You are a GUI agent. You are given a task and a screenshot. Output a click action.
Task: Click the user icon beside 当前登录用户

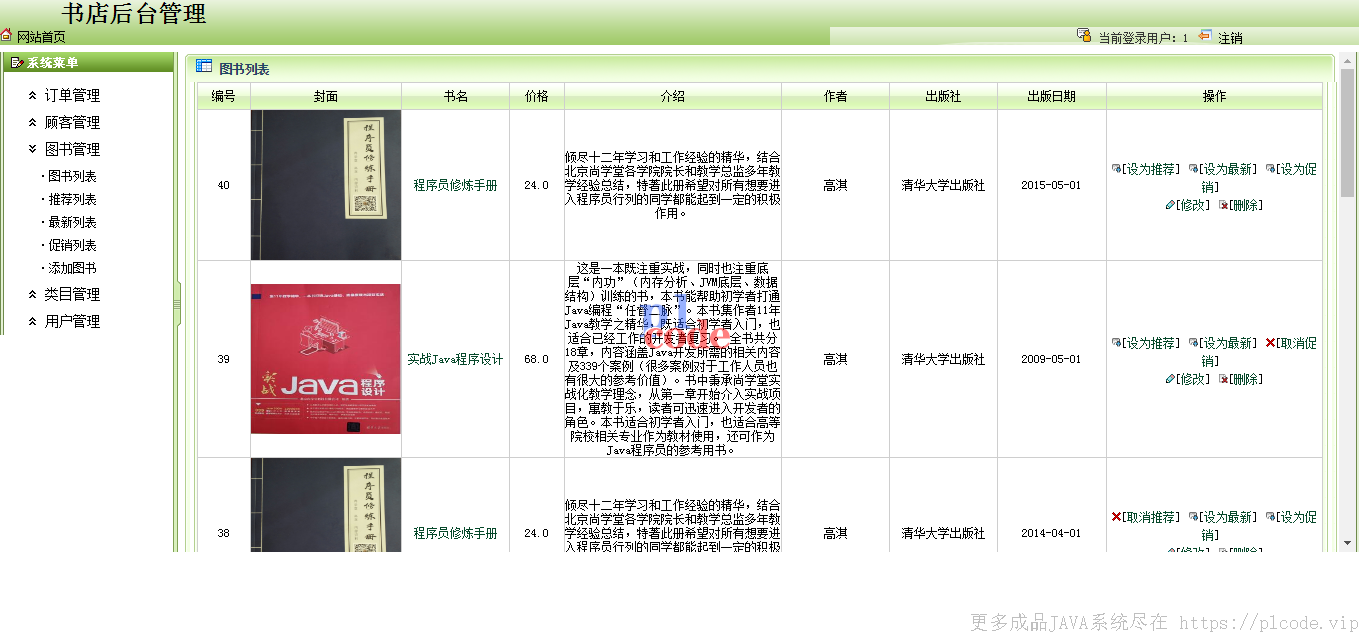(x=1083, y=35)
